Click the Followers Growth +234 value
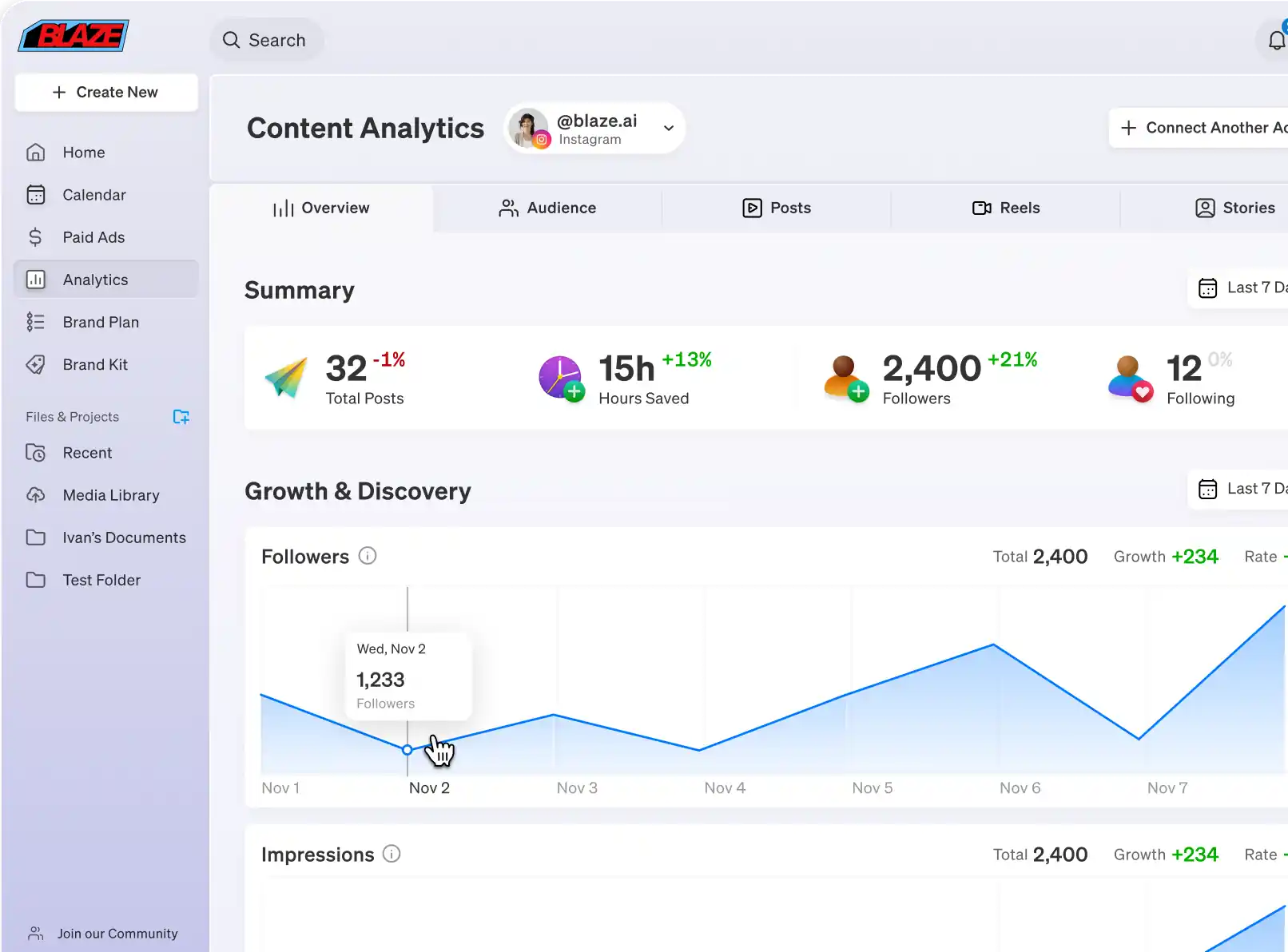The image size is (1288, 952). point(1195,557)
